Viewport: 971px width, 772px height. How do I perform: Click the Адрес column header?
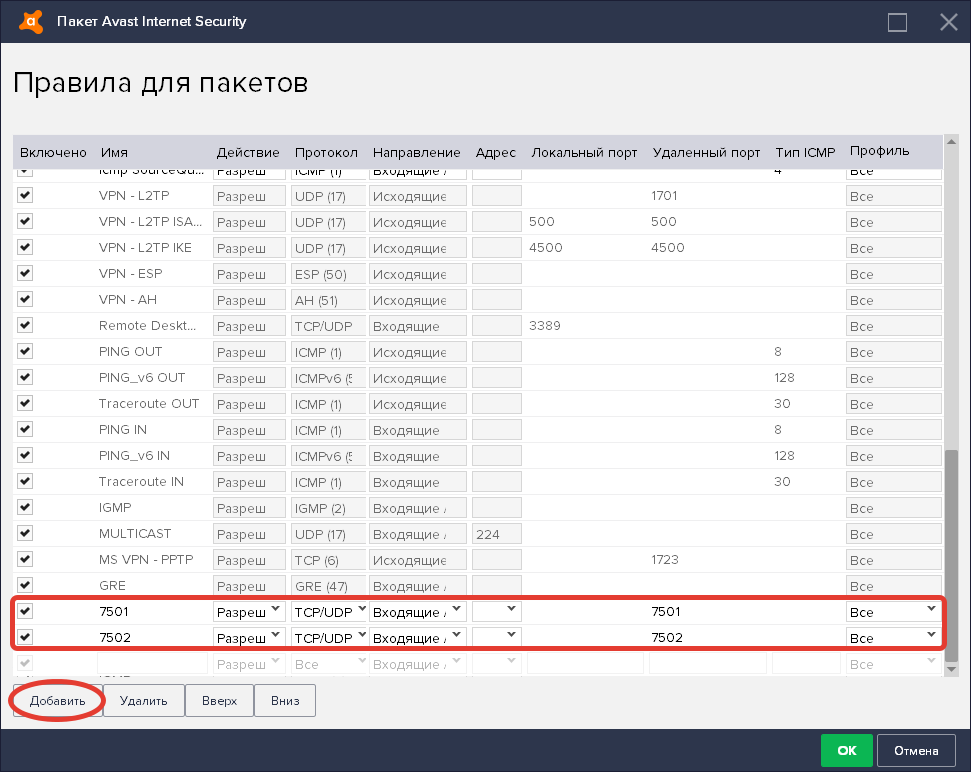pos(495,152)
